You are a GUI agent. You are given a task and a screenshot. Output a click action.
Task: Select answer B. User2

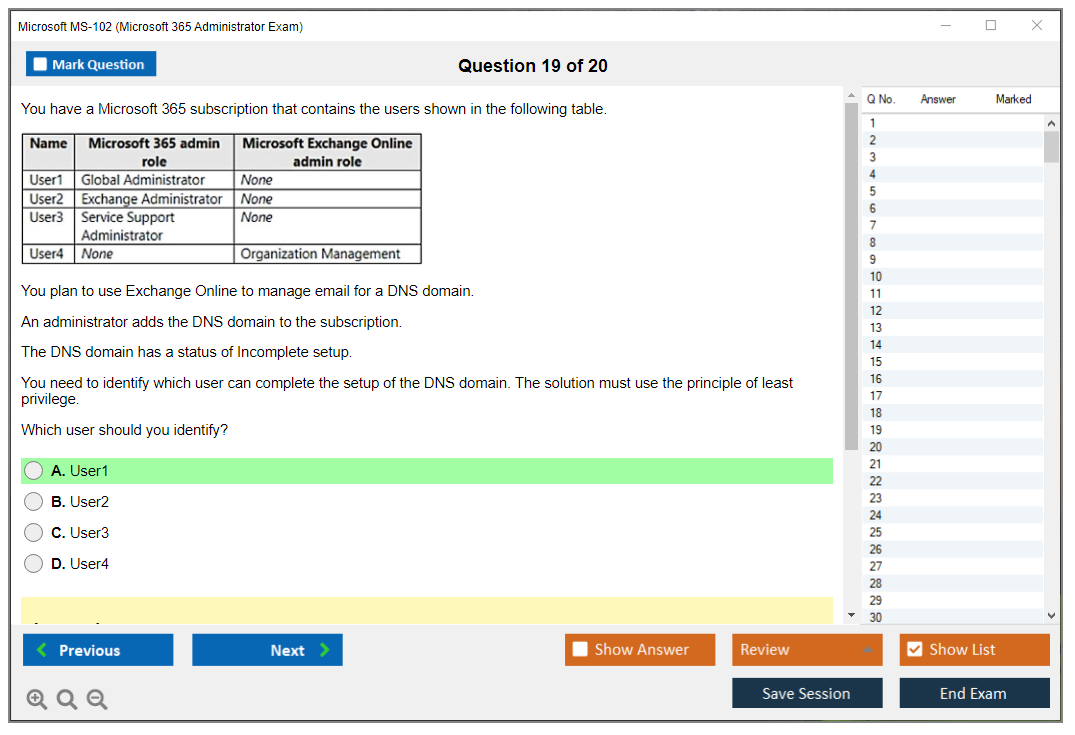pos(33,502)
